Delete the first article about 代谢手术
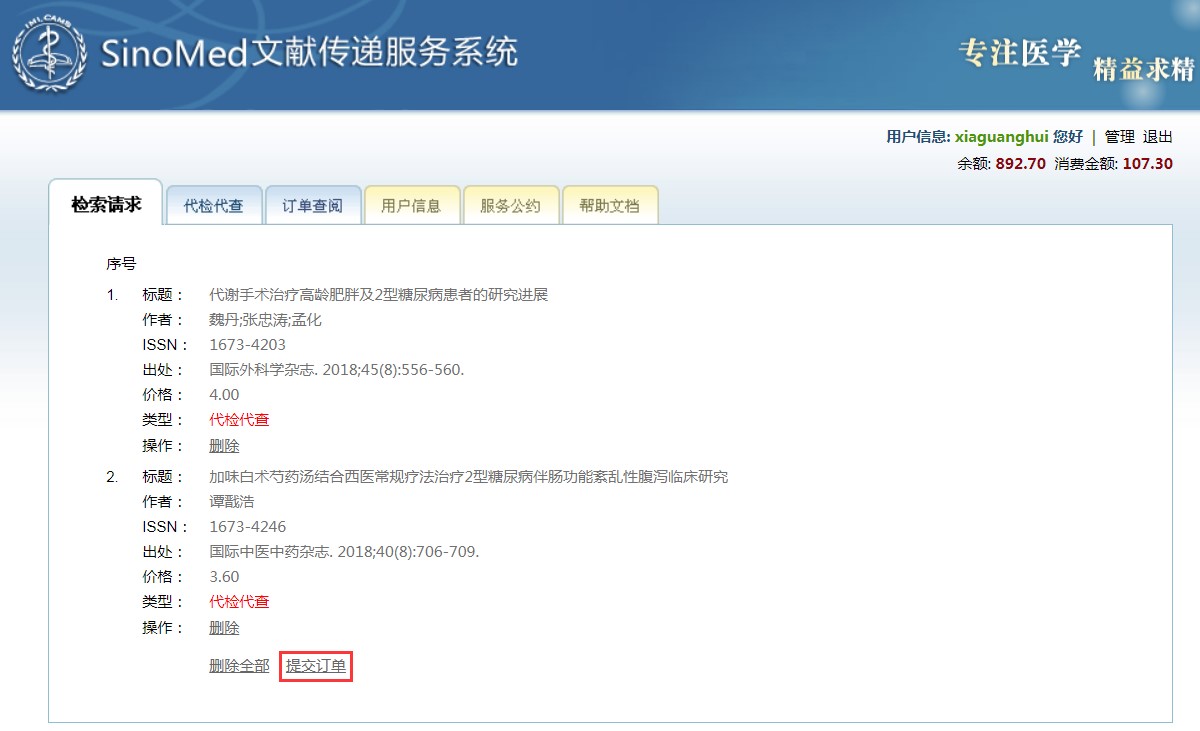Image resolution: width=1200 pixels, height=731 pixels. pos(224,446)
